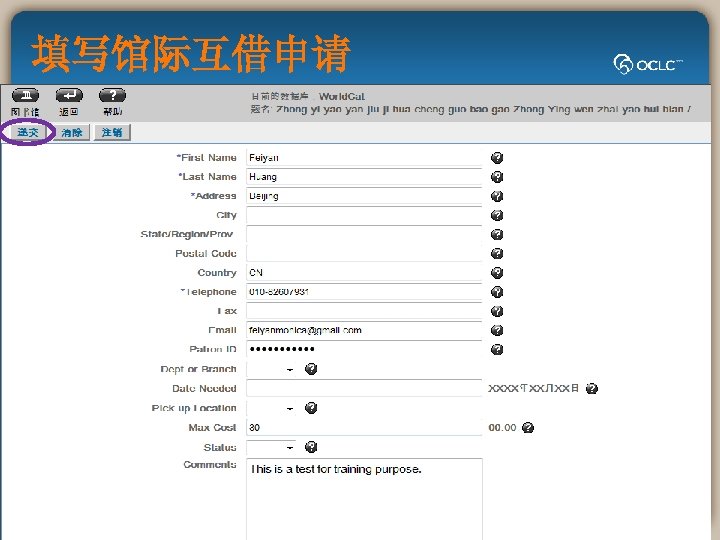Open help icon beside Status dropdown
Screen dimensions: 720x540
pyautogui.click(x=311, y=447)
